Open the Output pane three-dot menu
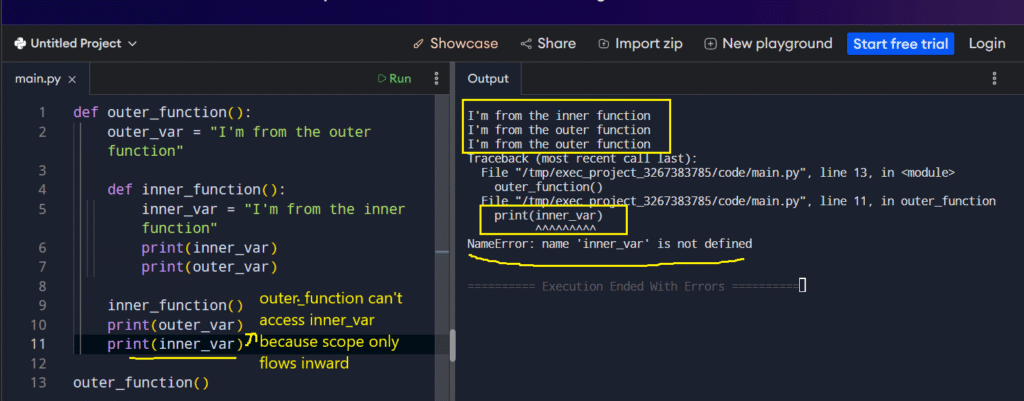Screen dimensions: 1024x401 coord(994,78)
